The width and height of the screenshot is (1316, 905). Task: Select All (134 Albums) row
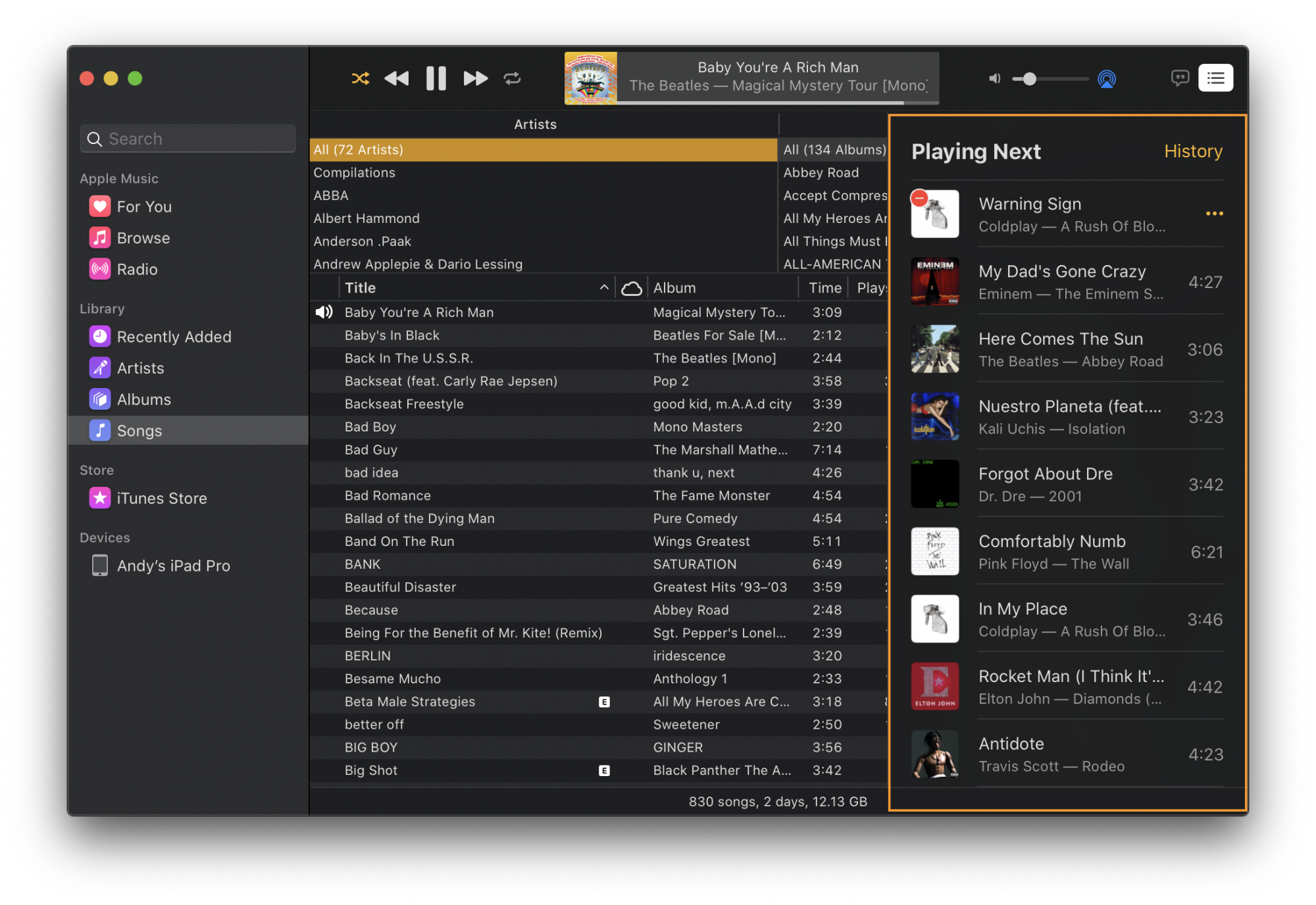coord(834,150)
